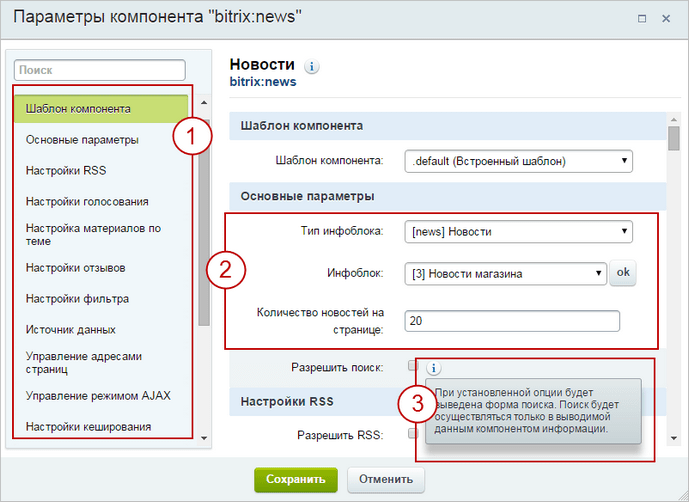The image size is (689, 502).
Task: Click the Отменить button
Action: click(386, 479)
